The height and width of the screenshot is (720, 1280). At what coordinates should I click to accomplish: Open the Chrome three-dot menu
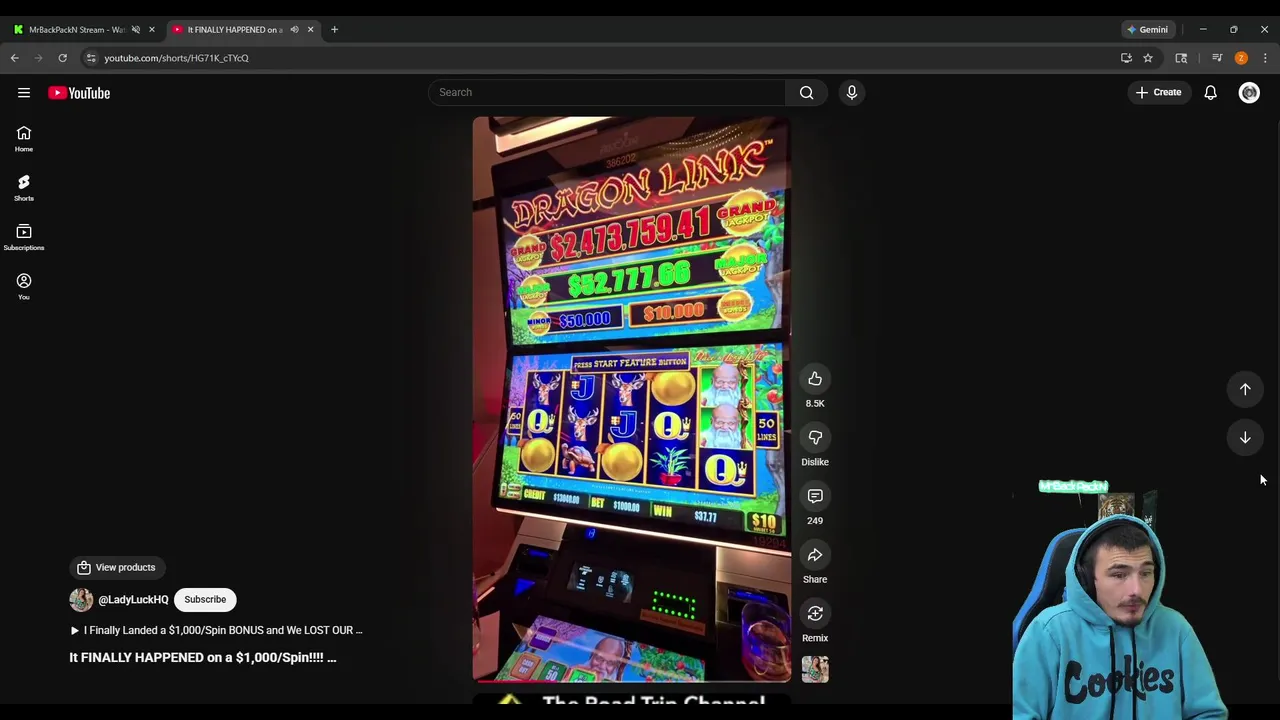[1265, 58]
